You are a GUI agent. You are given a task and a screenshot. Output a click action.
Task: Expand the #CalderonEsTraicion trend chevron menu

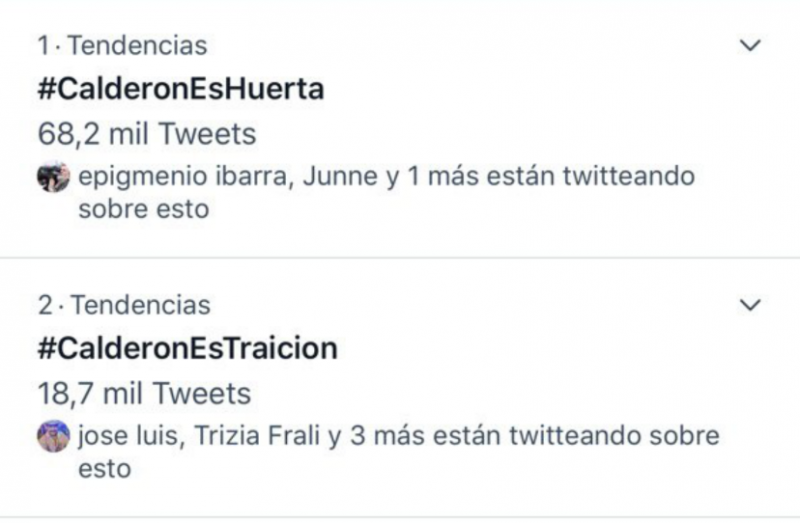(749, 305)
